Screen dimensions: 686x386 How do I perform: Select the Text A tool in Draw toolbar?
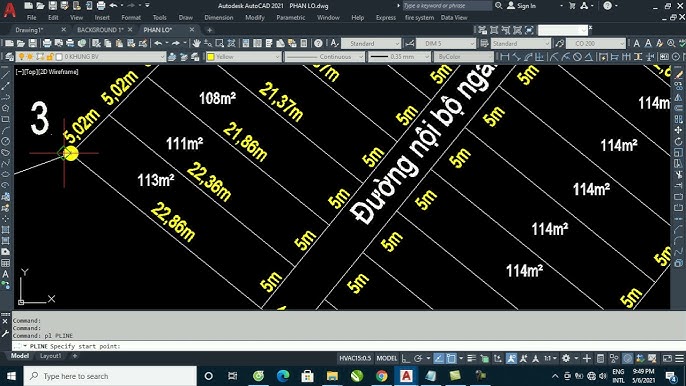[5, 274]
